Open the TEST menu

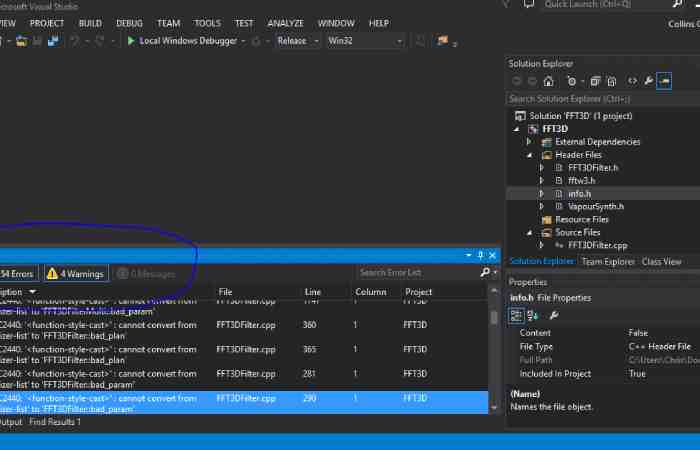(244, 23)
